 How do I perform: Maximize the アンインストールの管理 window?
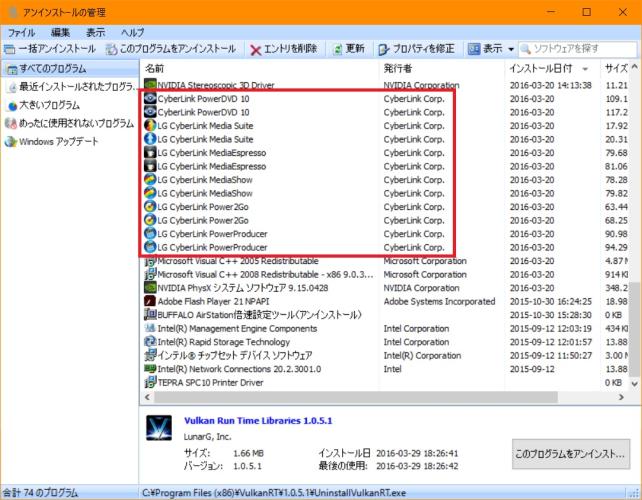[x=586, y=12]
